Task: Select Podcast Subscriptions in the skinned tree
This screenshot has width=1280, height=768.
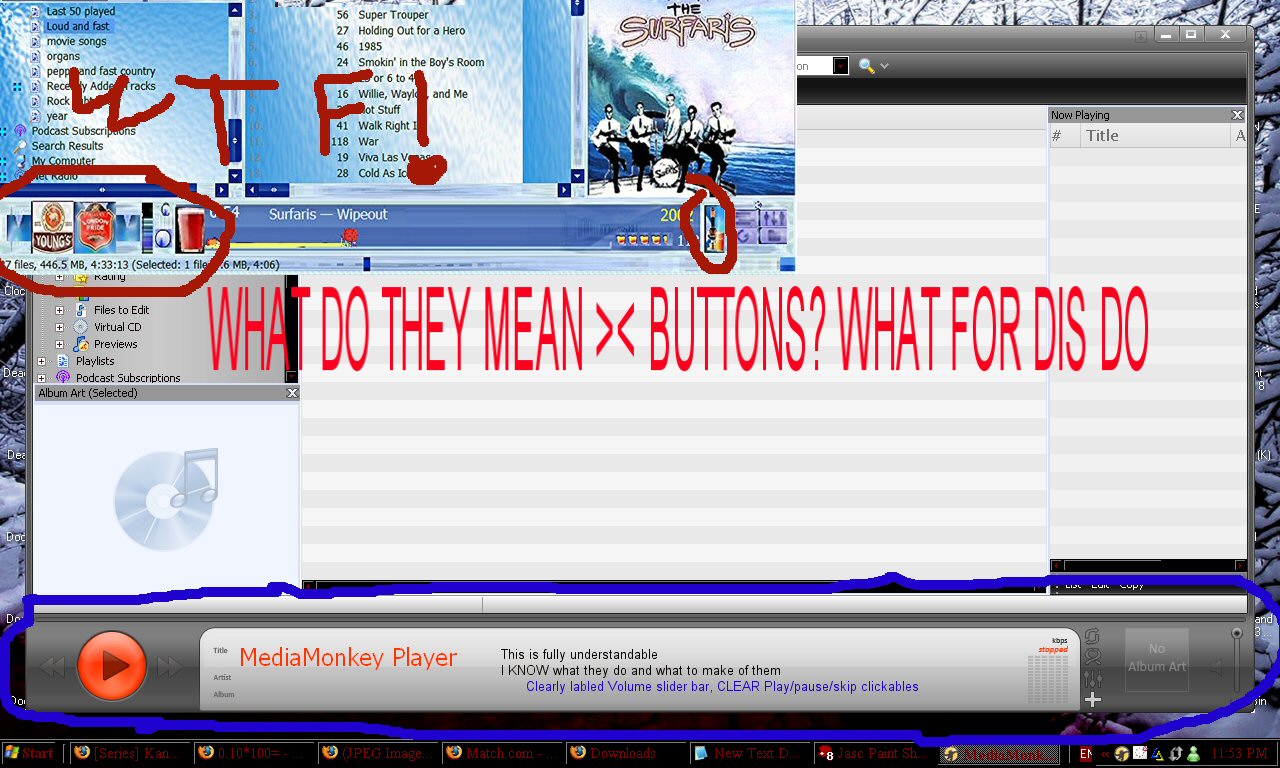Action: point(83,131)
